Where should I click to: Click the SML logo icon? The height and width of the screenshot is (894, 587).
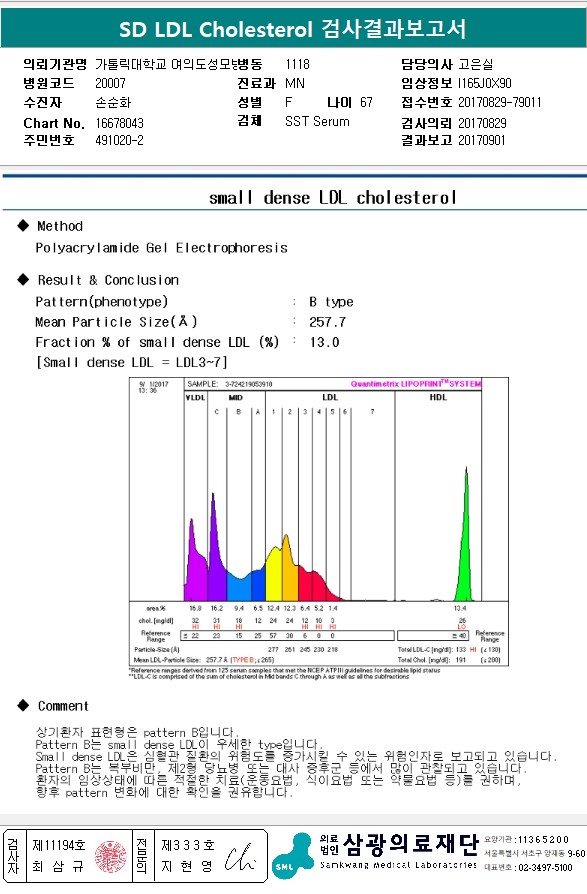[x=292, y=855]
